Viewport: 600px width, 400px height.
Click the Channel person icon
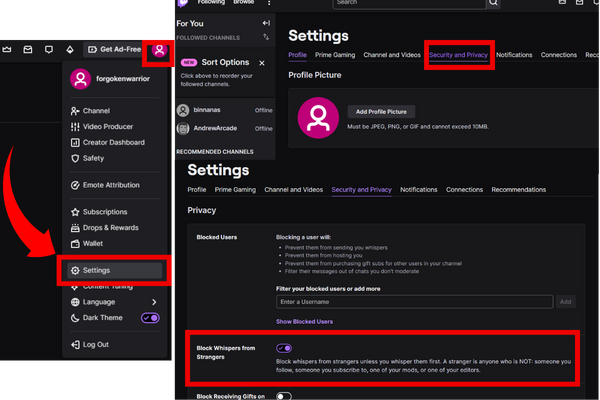point(75,111)
